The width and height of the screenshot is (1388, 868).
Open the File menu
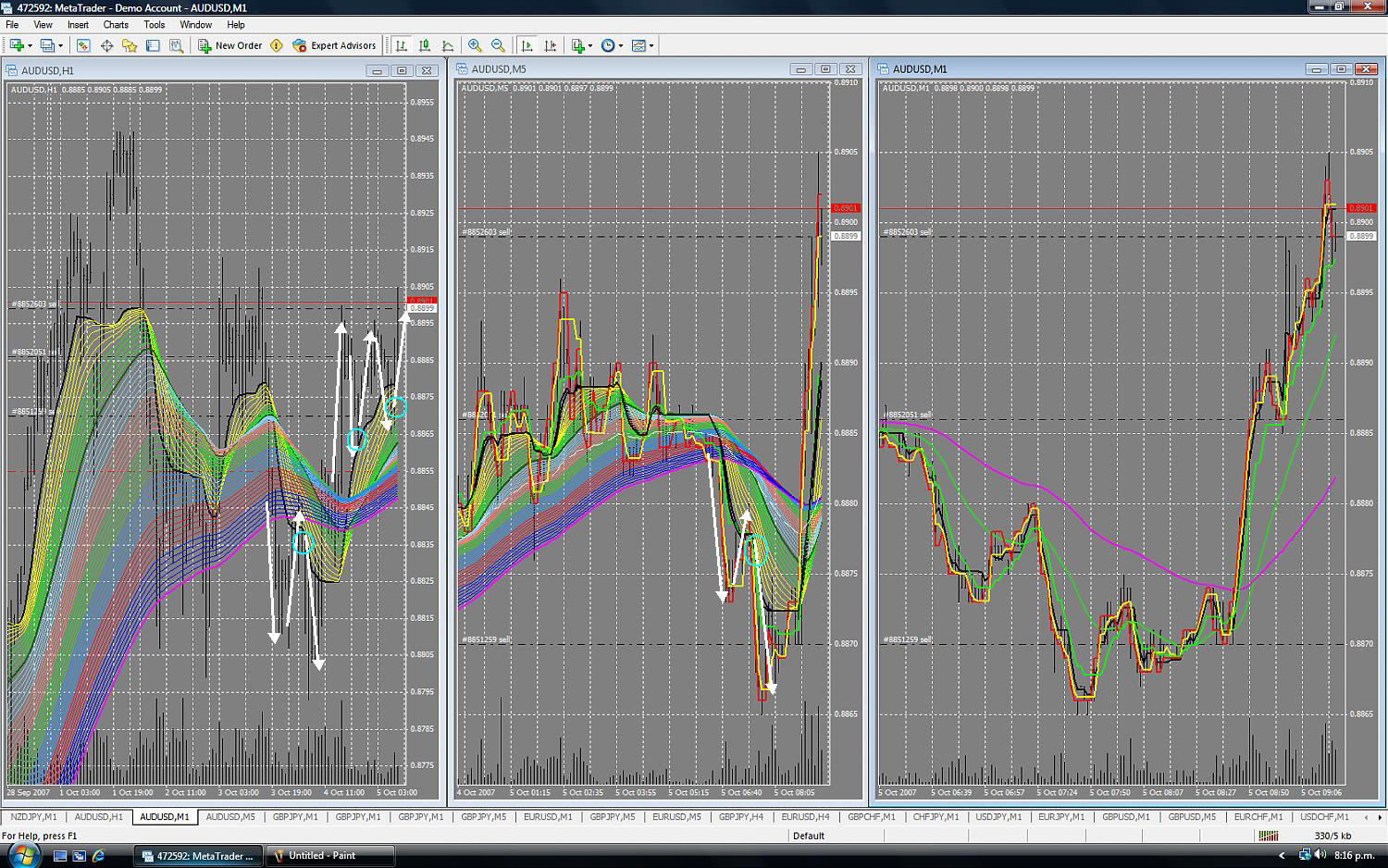[12, 25]
